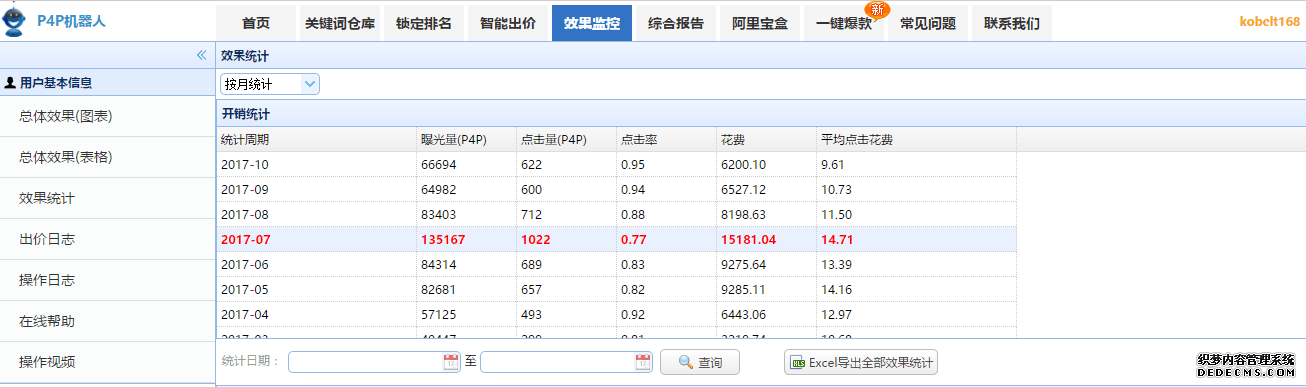Viewport: 1306px width, 387px height.
Task: Switch to 锁定排名 tab
Action: [x=424, y=23]
